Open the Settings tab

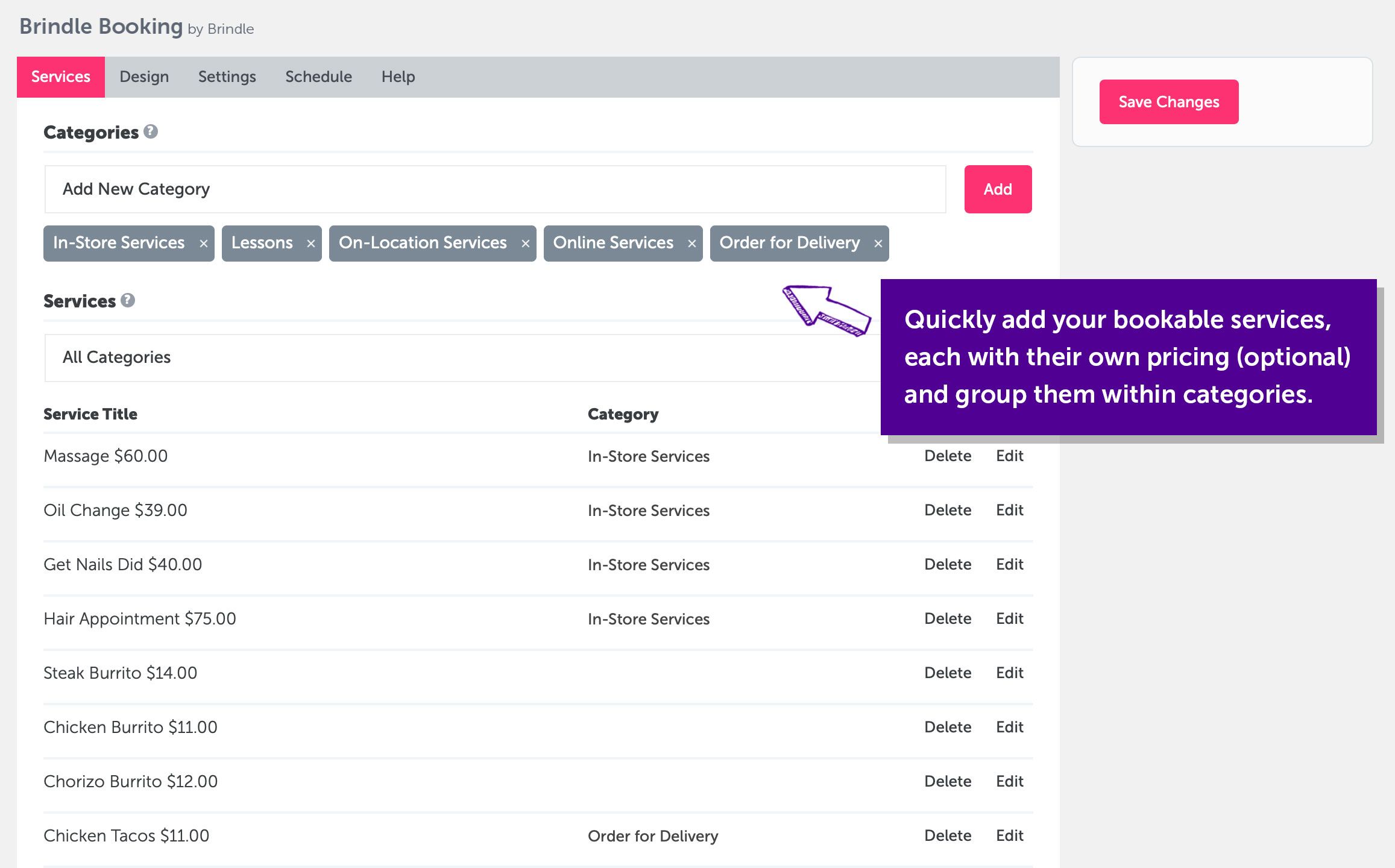tap(227, 77)
